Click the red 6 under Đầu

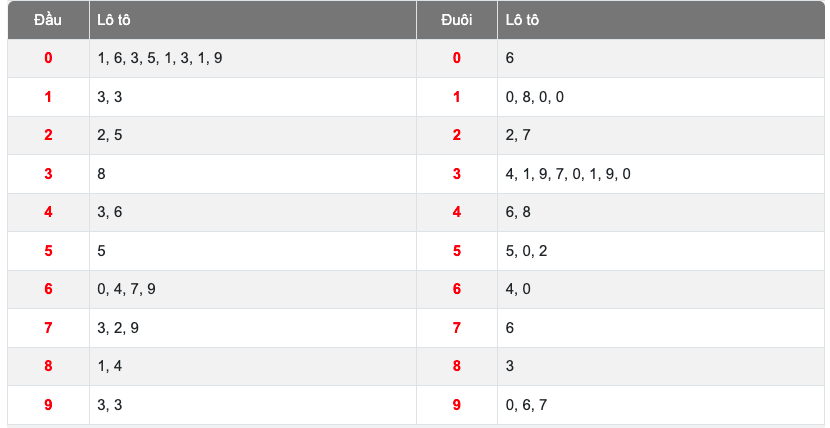[x=48, y=289]
